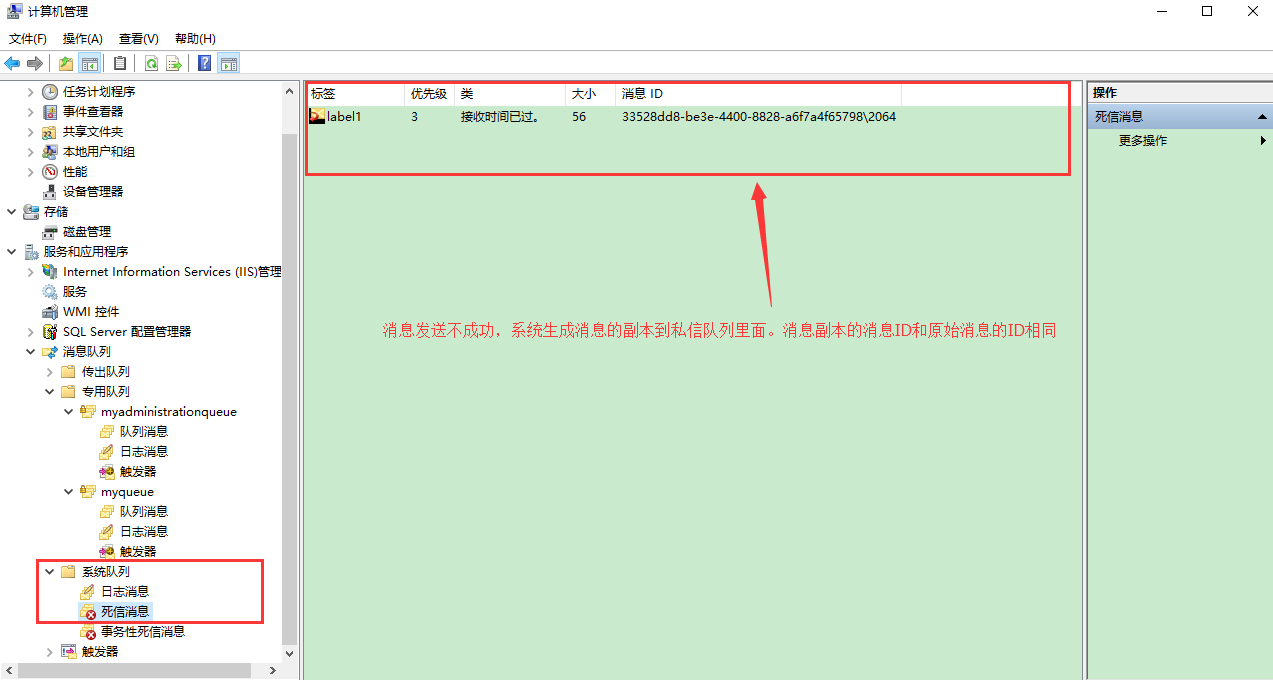The height and width of the screenshot is (680, 1273).
Task: Sort by the 标签 column header
Action: [x=355, y=94]
